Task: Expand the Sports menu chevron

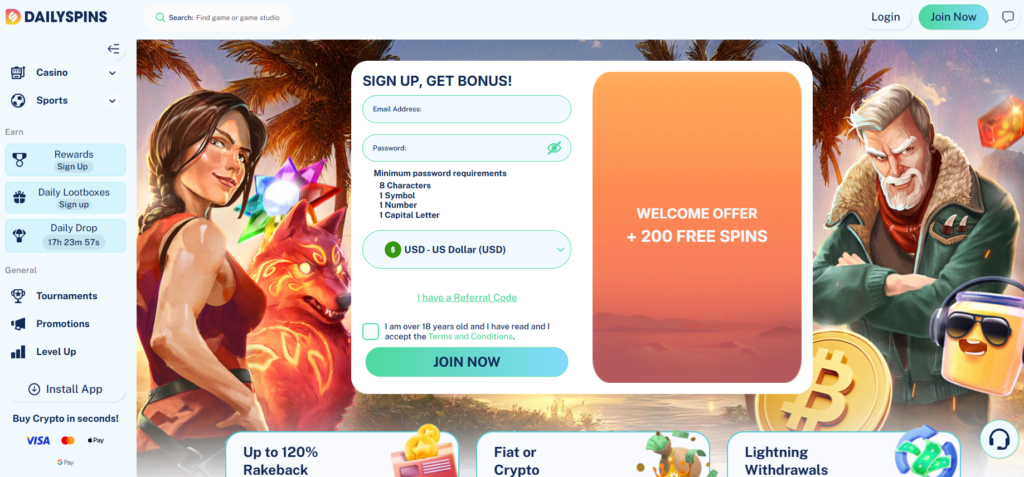Action: 112,101
